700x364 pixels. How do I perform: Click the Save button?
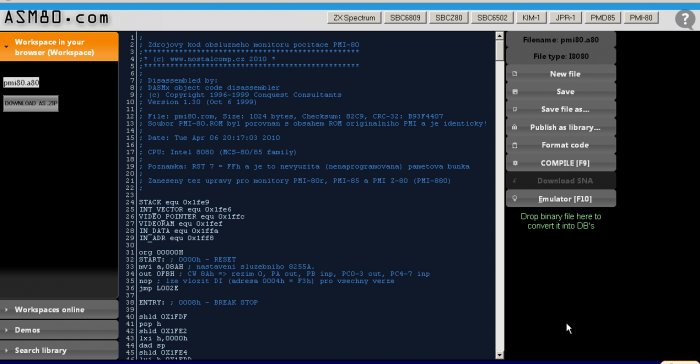(561, 92)
